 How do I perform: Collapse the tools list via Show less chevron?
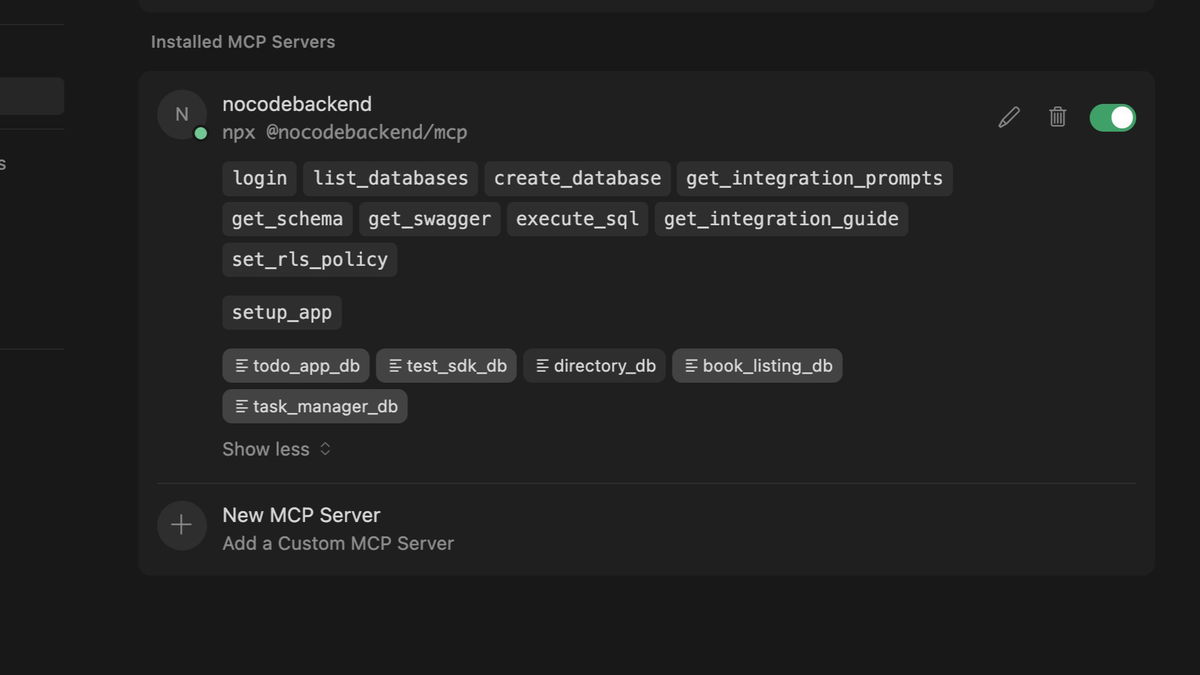pyautogui.click(x=325, y=449)
